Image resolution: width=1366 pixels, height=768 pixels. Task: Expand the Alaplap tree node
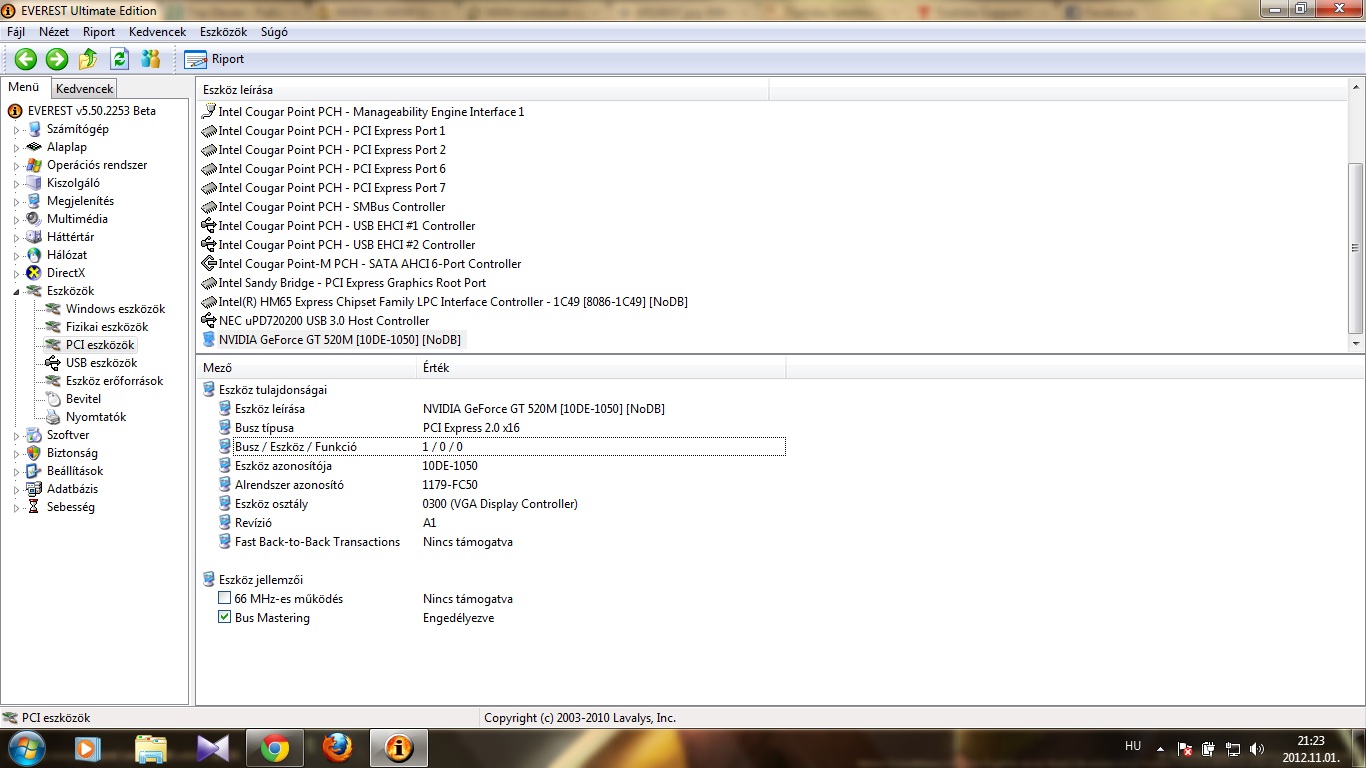(x=16, y=147)
